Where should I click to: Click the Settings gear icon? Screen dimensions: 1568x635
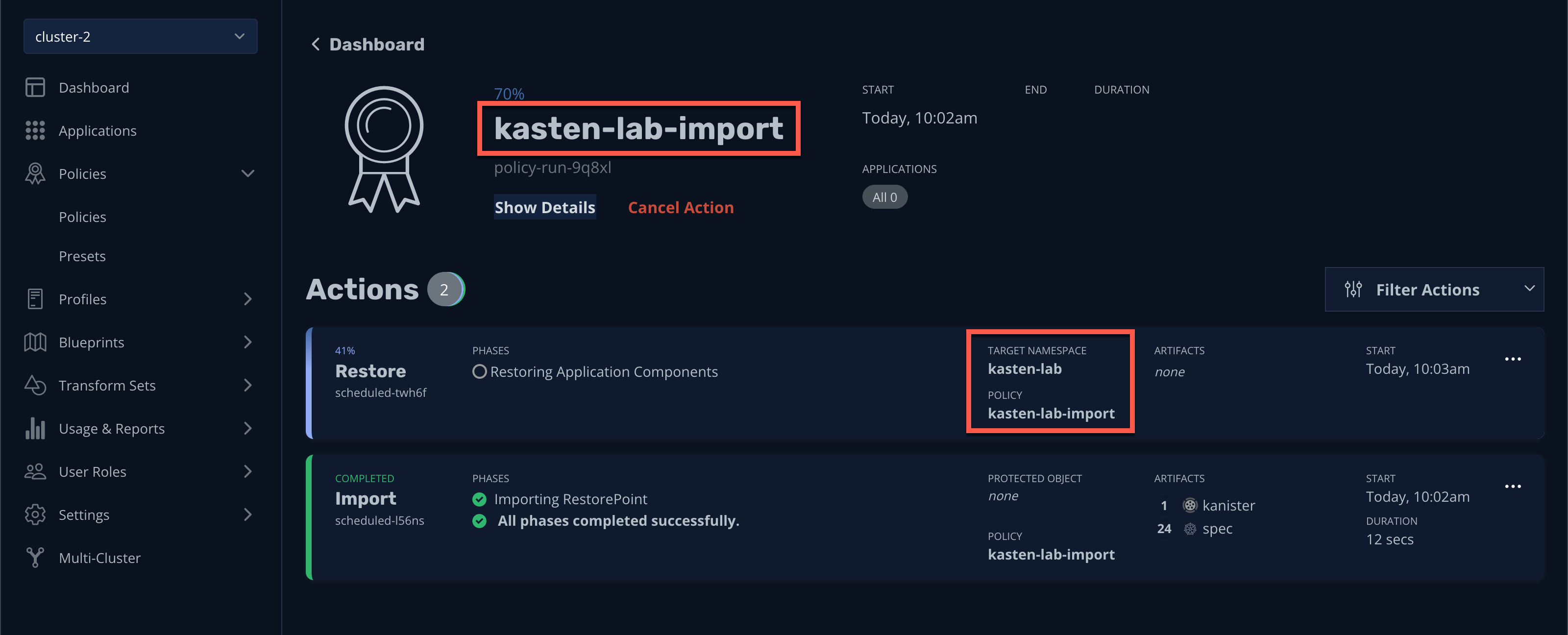click(x=35, y=514)
